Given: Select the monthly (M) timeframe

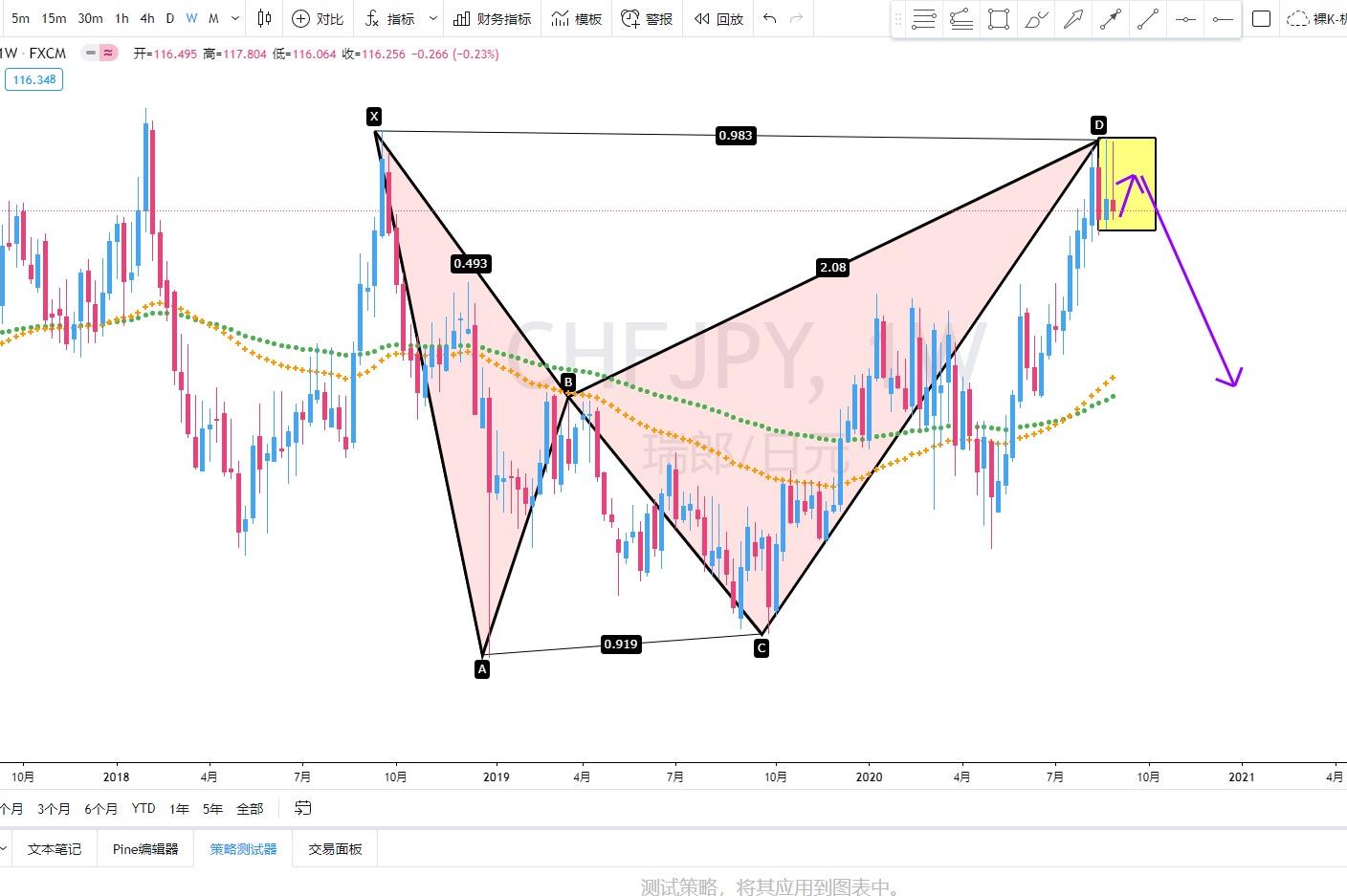Looking at the screenshot, I should coord(213,18).
